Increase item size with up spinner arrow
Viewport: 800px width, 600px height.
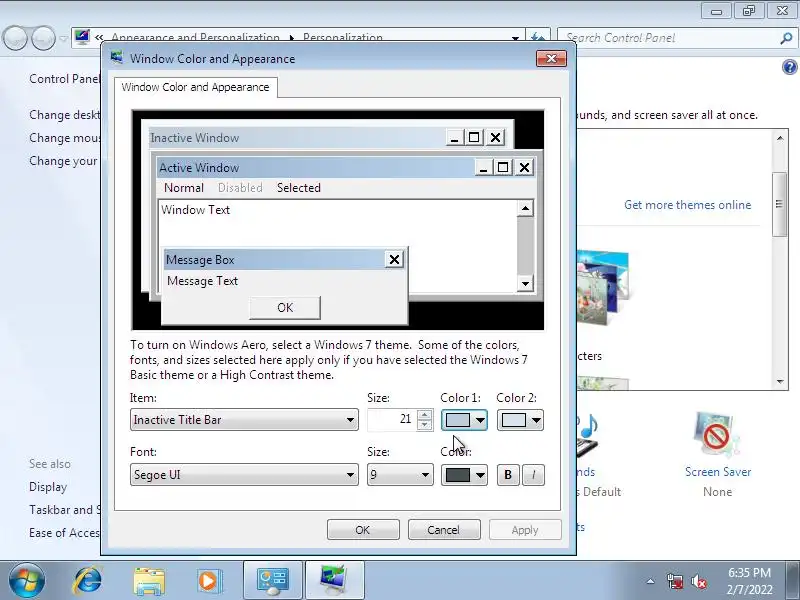point(424,415)
